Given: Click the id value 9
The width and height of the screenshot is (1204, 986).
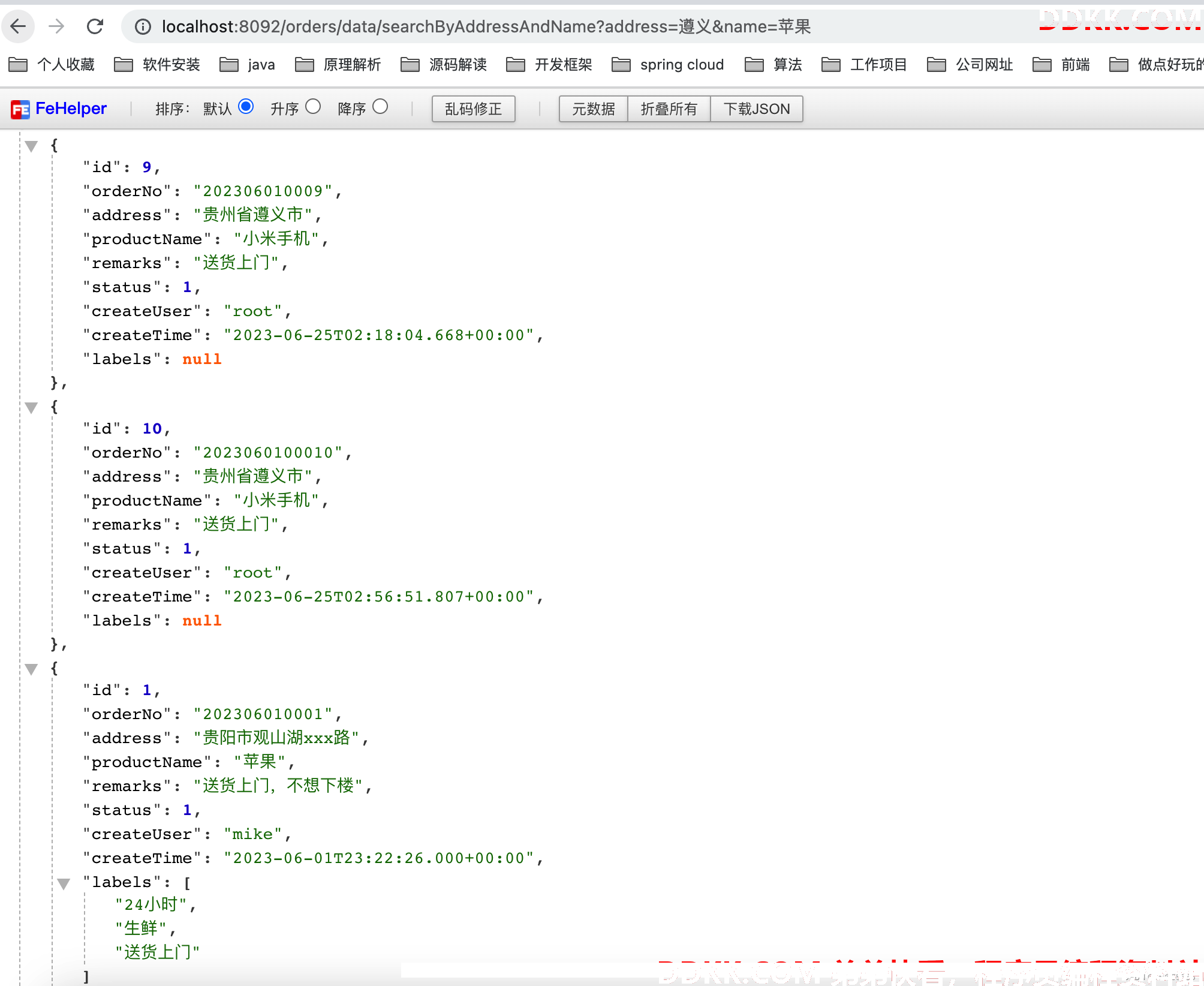Looking at the screenshot, I should pos(147,167).
